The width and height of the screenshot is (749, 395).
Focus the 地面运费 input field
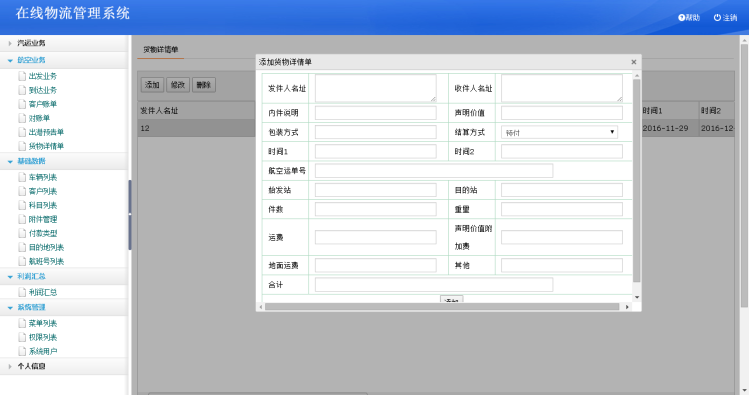tap(375, 266)
